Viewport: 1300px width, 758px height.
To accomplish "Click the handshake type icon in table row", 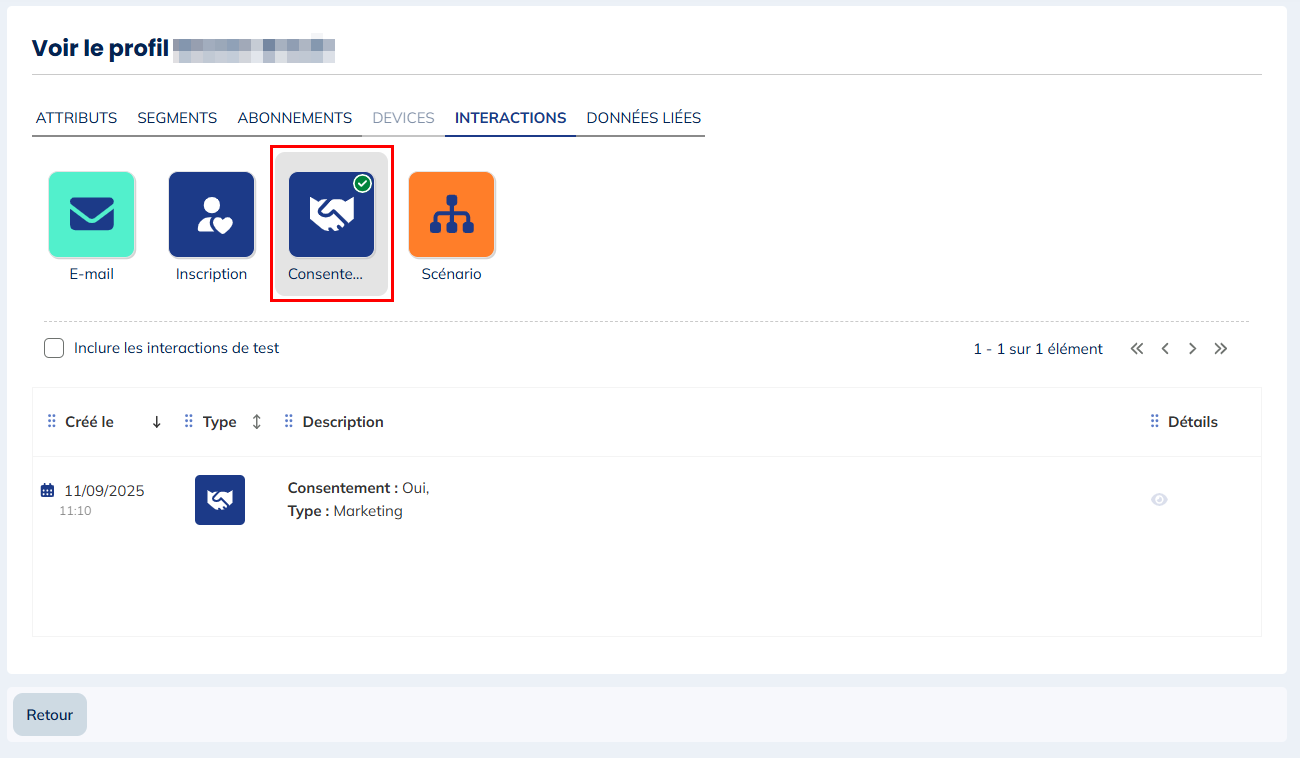I will click(220, 500).
